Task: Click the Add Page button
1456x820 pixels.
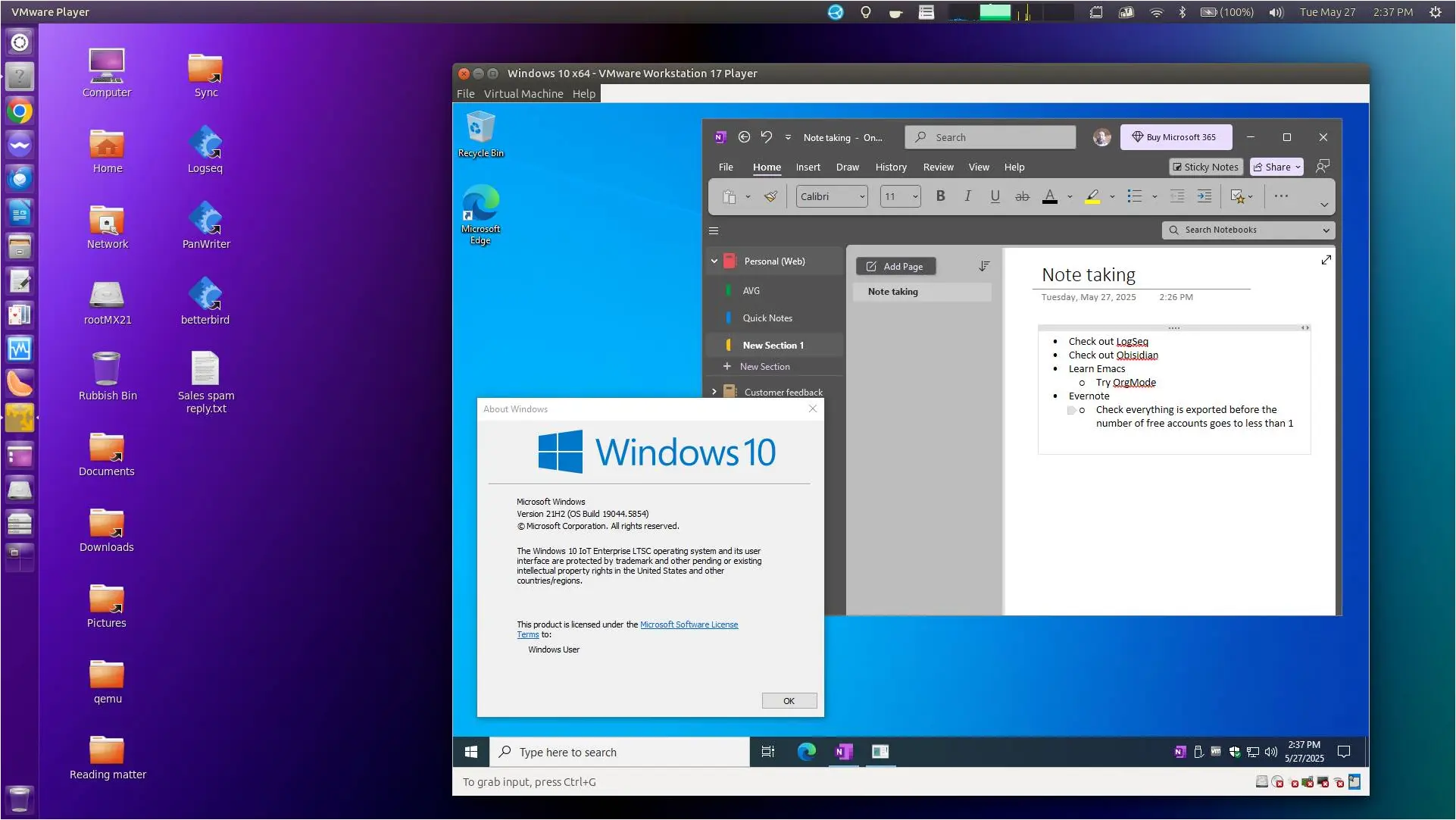Action: coord(895,267)
